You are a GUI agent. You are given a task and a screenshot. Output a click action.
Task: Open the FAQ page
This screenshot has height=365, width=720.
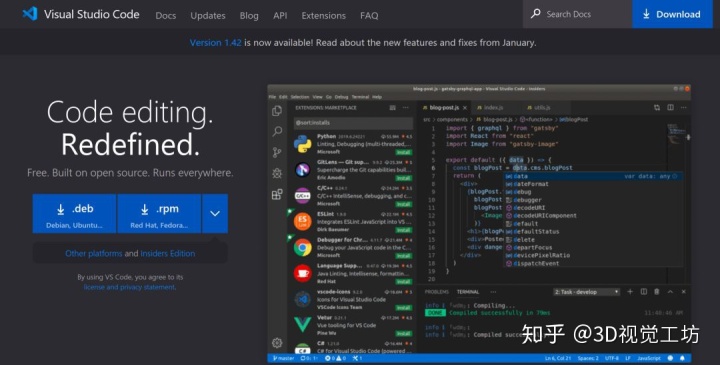[369, 16]
